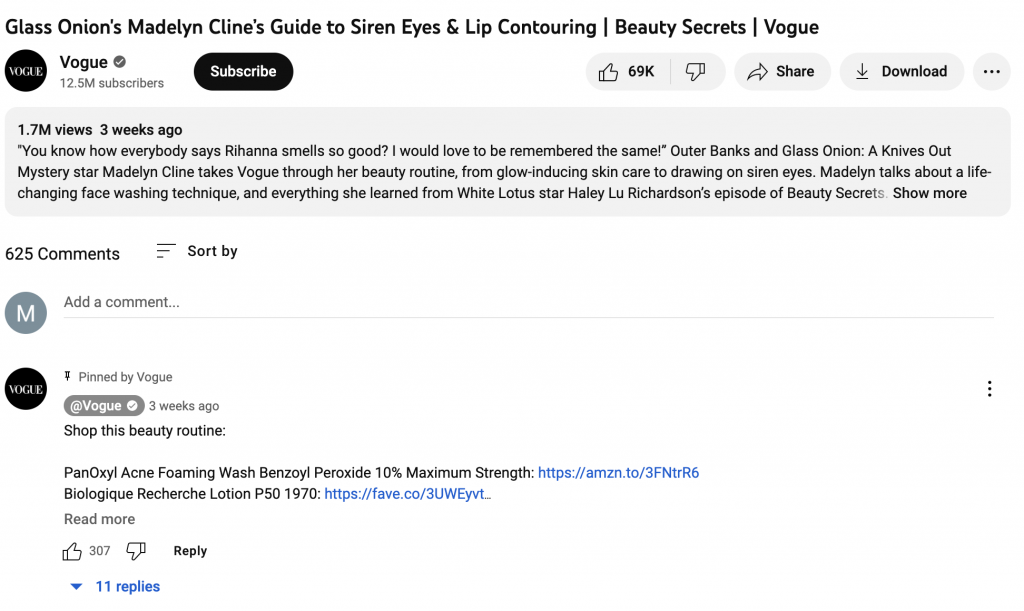
Task: Show more of the video description
Action: click(x=929, y=193)
